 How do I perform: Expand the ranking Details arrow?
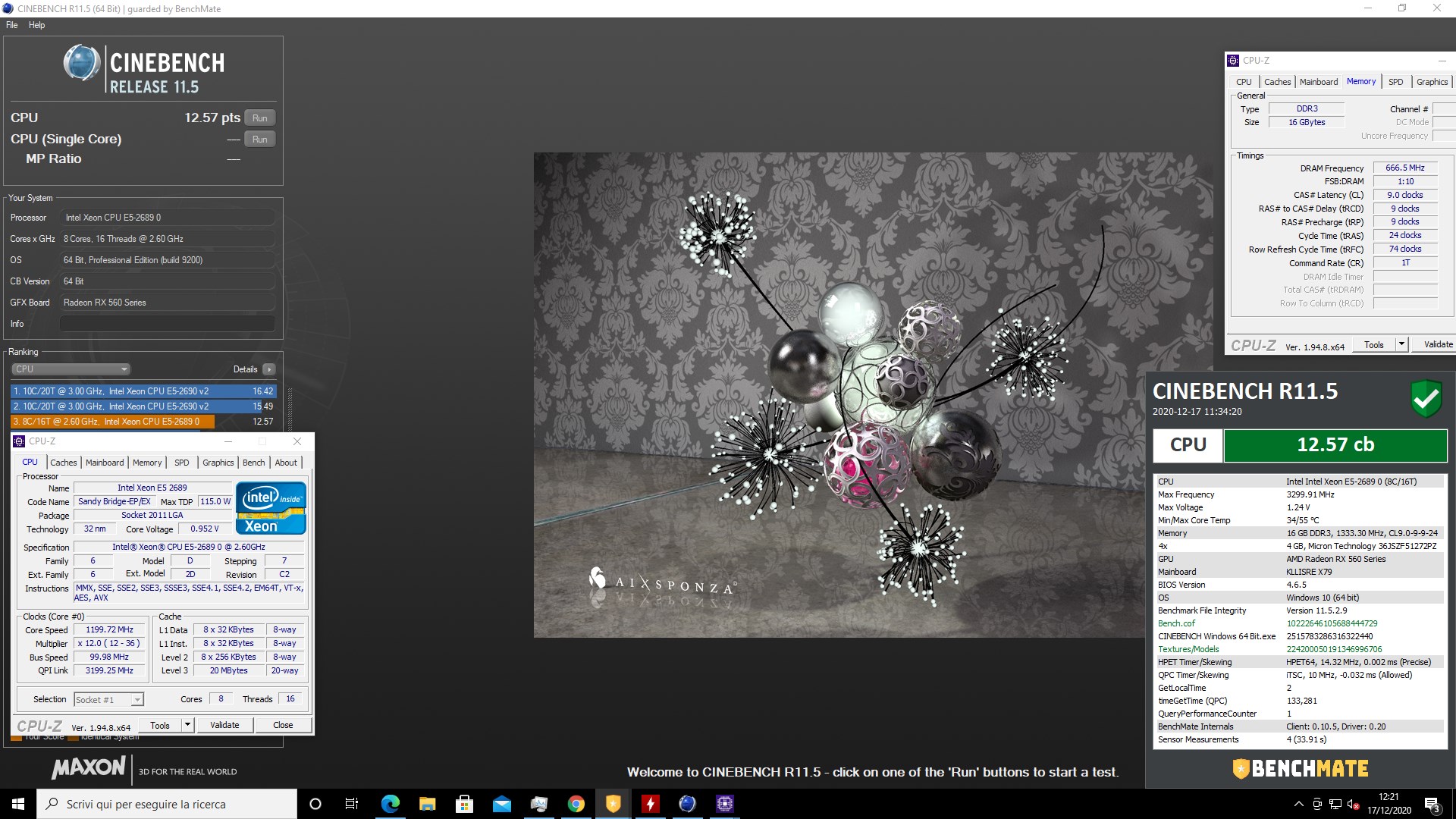269,369
